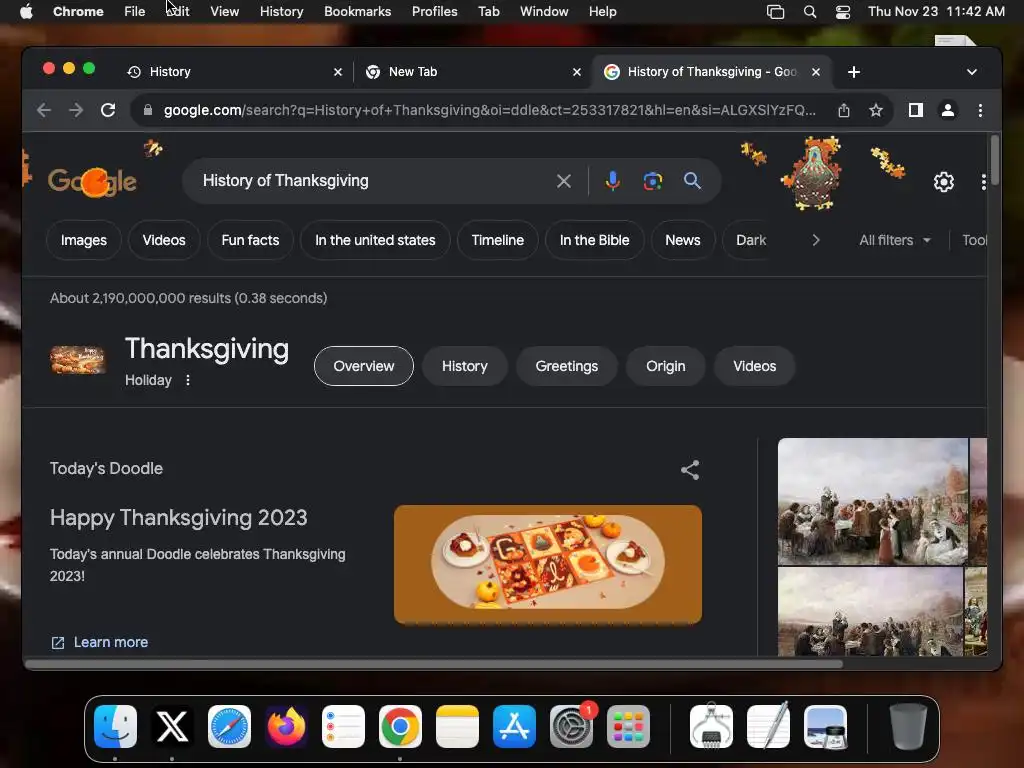Image resolution: width=1024 pixels, height=768 pixels.
Task: Launch X app from dock
Action: (172, 726)
